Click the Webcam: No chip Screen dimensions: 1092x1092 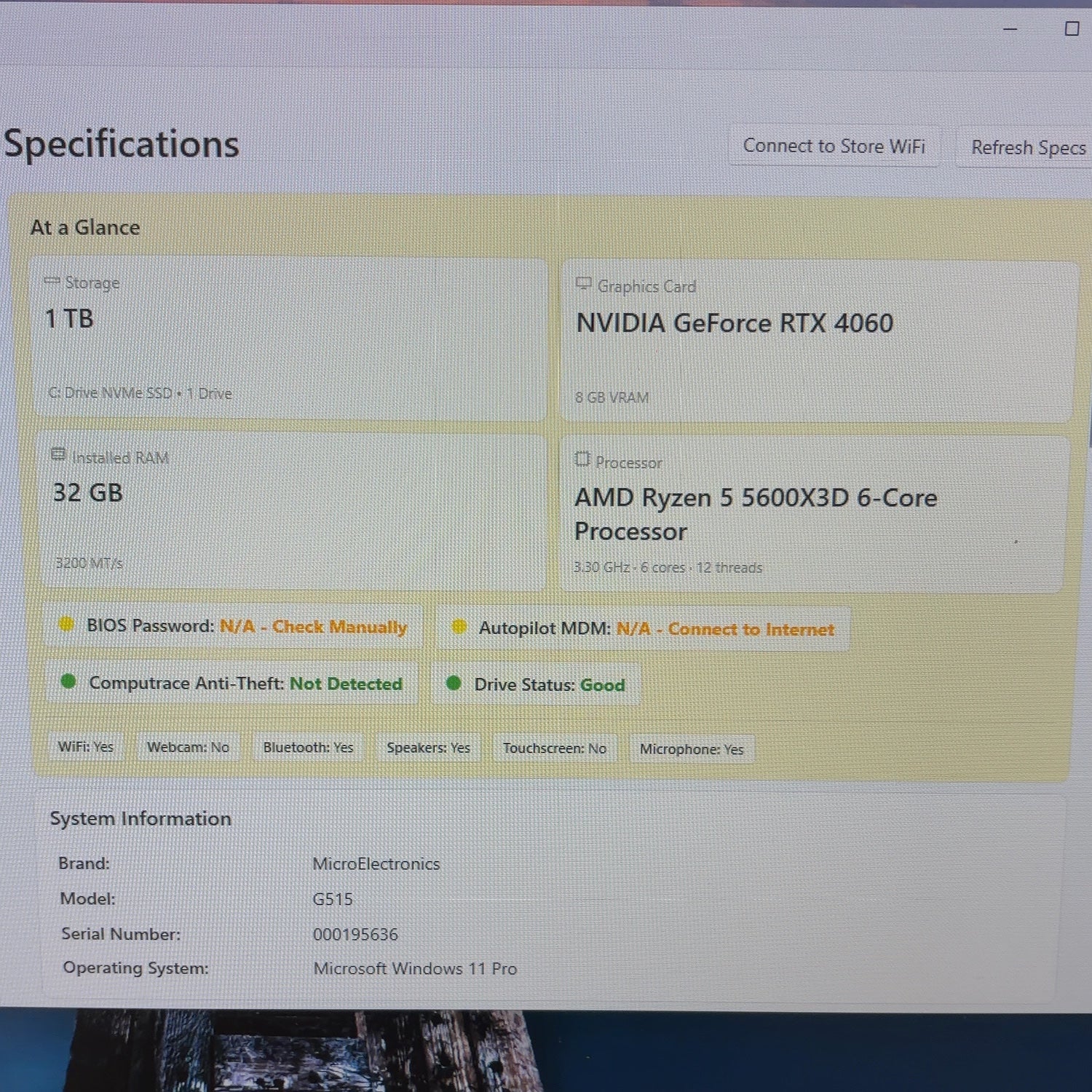tap(188, 747)
